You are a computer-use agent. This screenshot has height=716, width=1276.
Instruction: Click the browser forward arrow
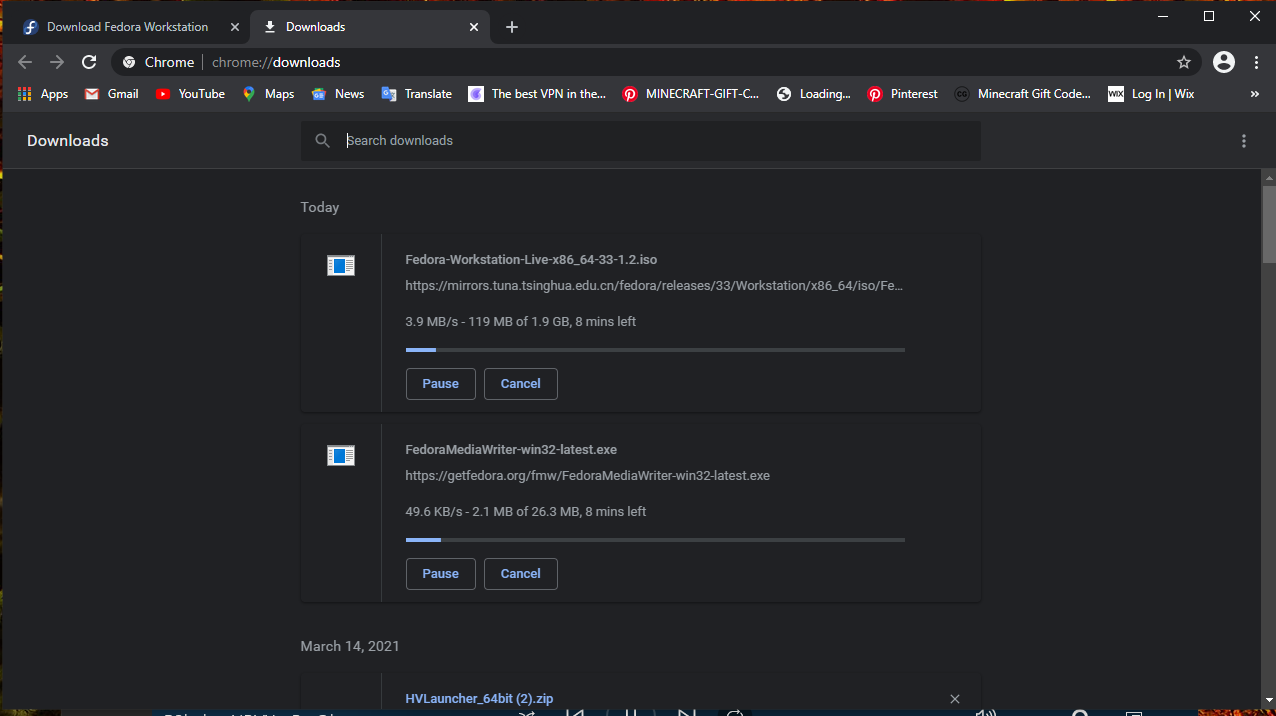tap(57, 62)
